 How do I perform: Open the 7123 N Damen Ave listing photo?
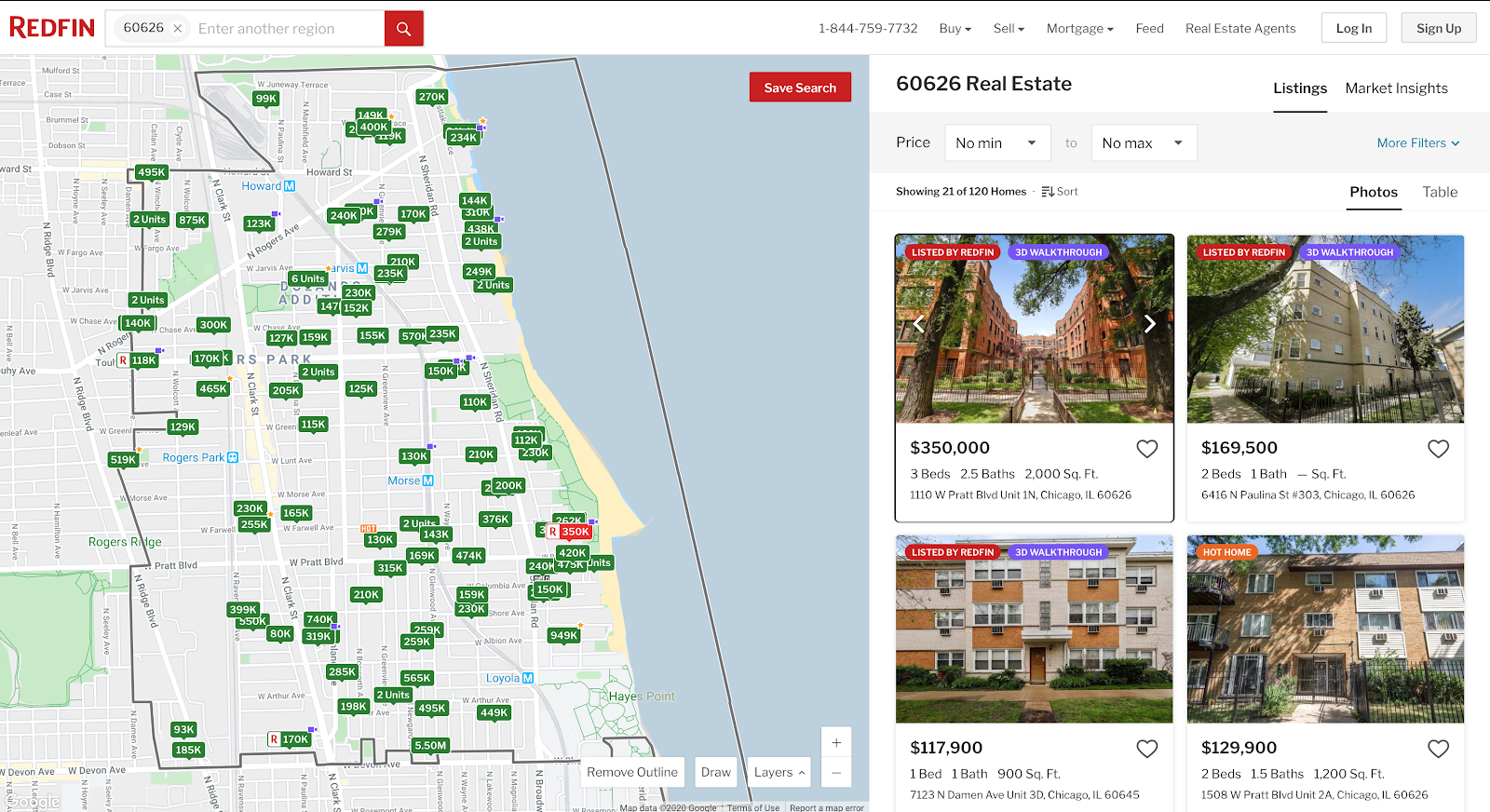(x=1034, y=629)
